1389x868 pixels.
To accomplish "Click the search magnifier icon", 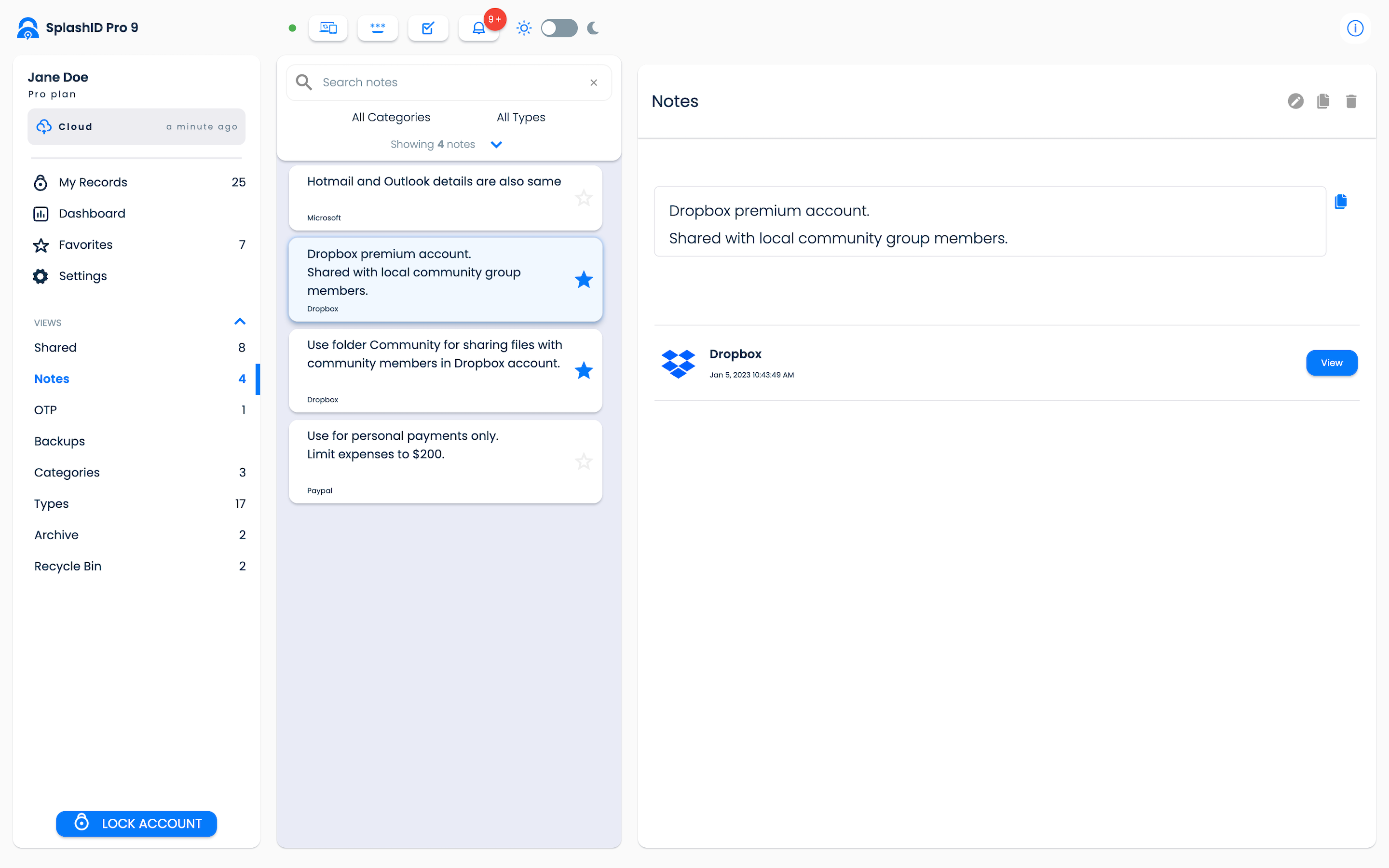I will tap(304, 82).
